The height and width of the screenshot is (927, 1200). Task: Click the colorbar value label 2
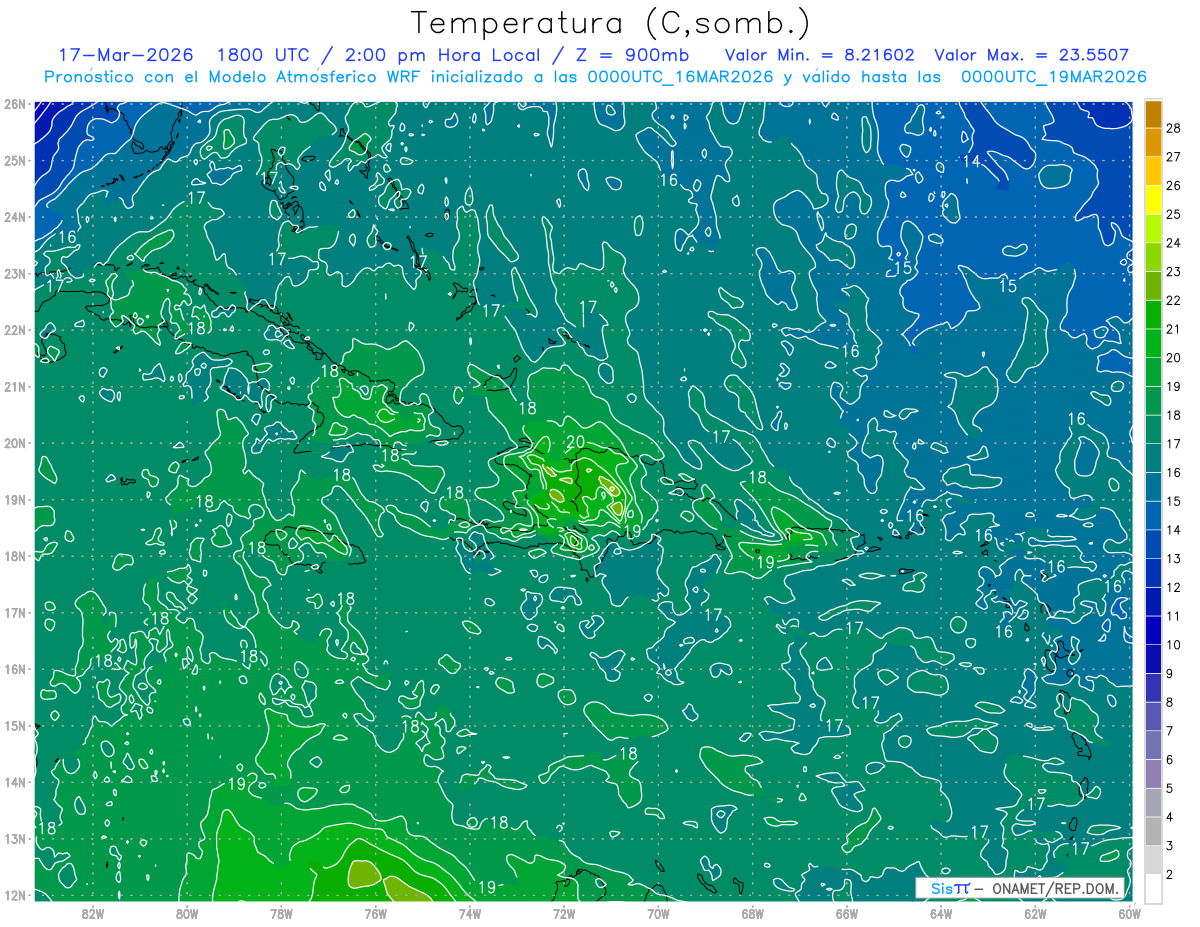tap(1171, 875)
